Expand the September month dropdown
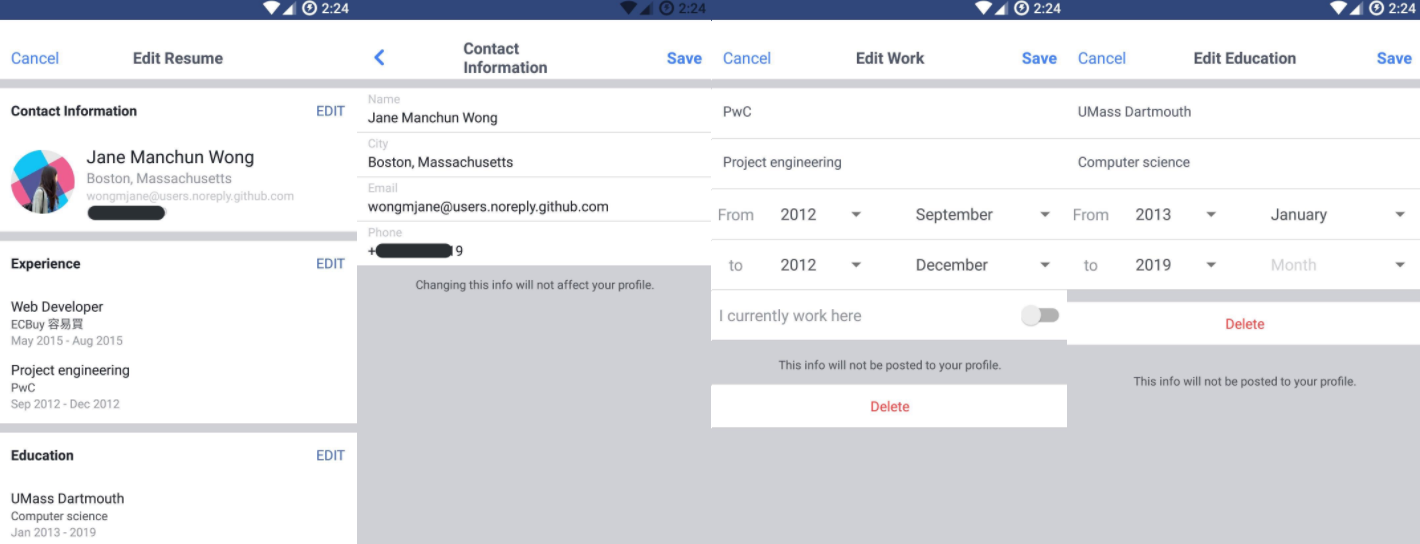 coord(983,214)
